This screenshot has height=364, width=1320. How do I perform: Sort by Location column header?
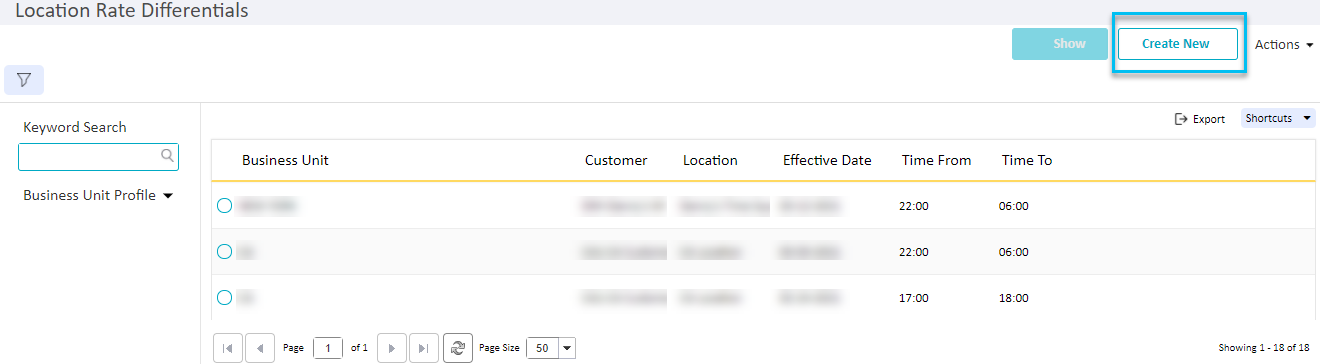[710, 160]
